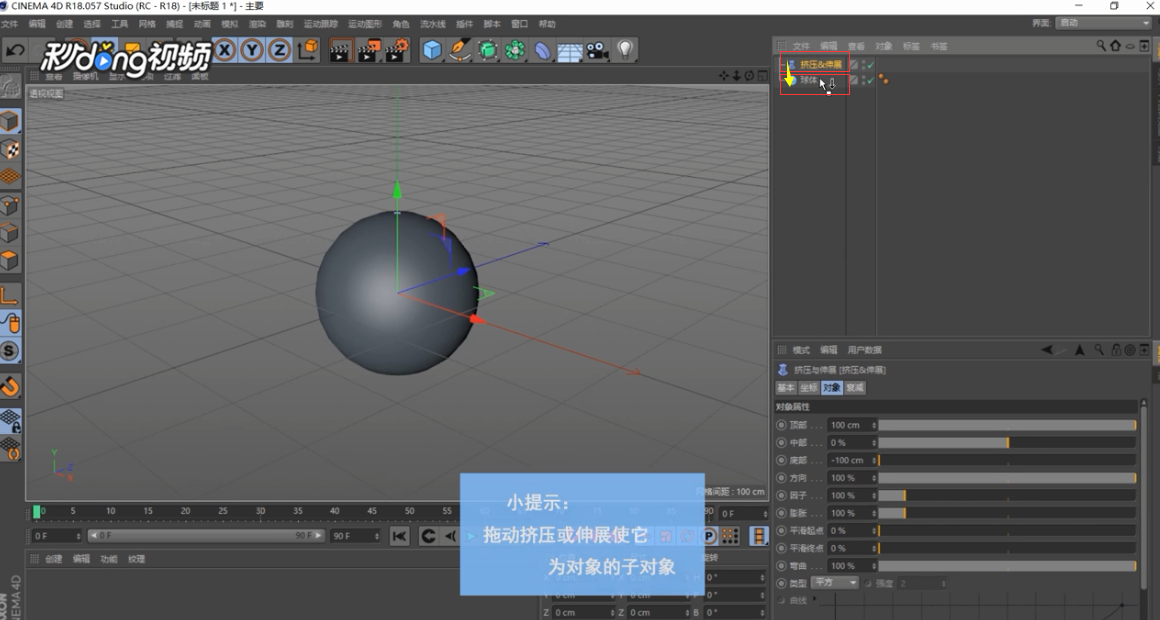The width and height of the screenshot is (1160, 620).
Task: Click keyframe circle next to 方向
Action: click(781, 478)
